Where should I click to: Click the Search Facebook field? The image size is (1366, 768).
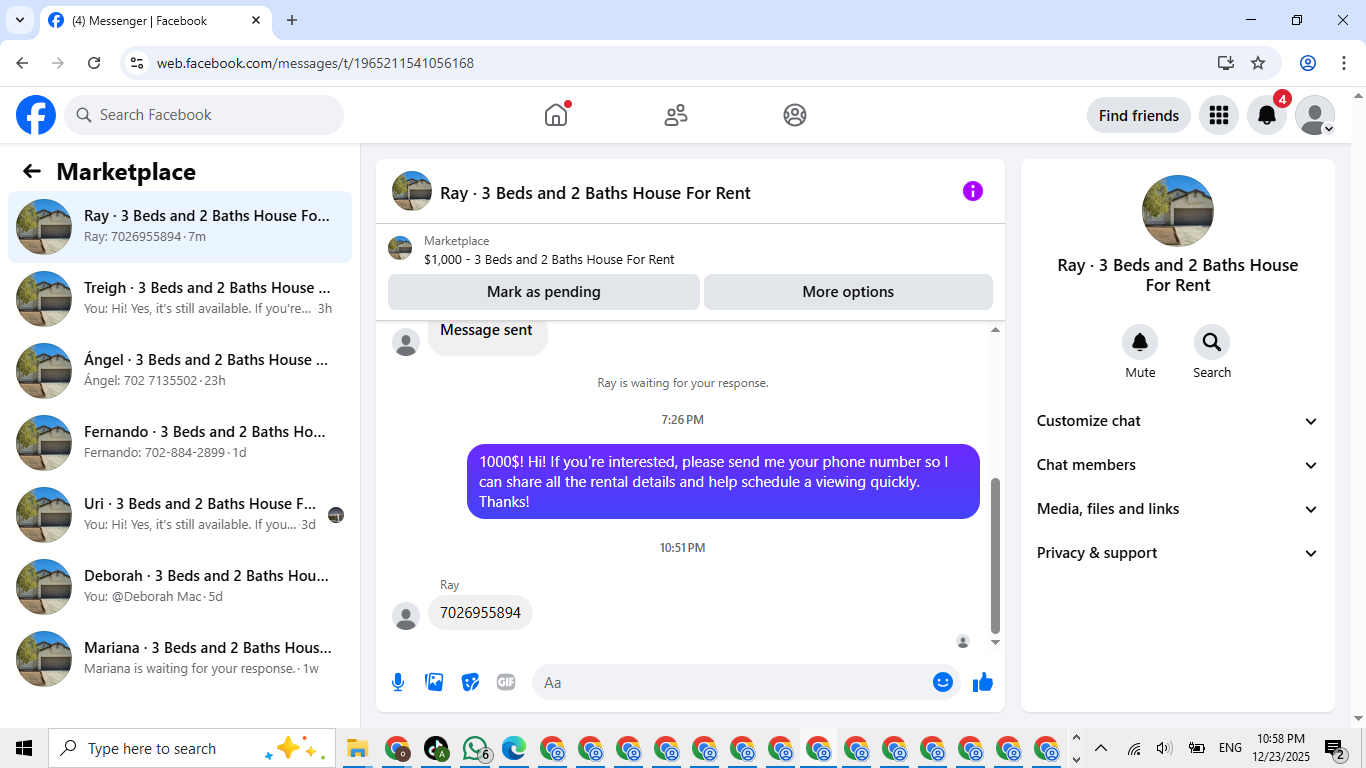[204, 115]
